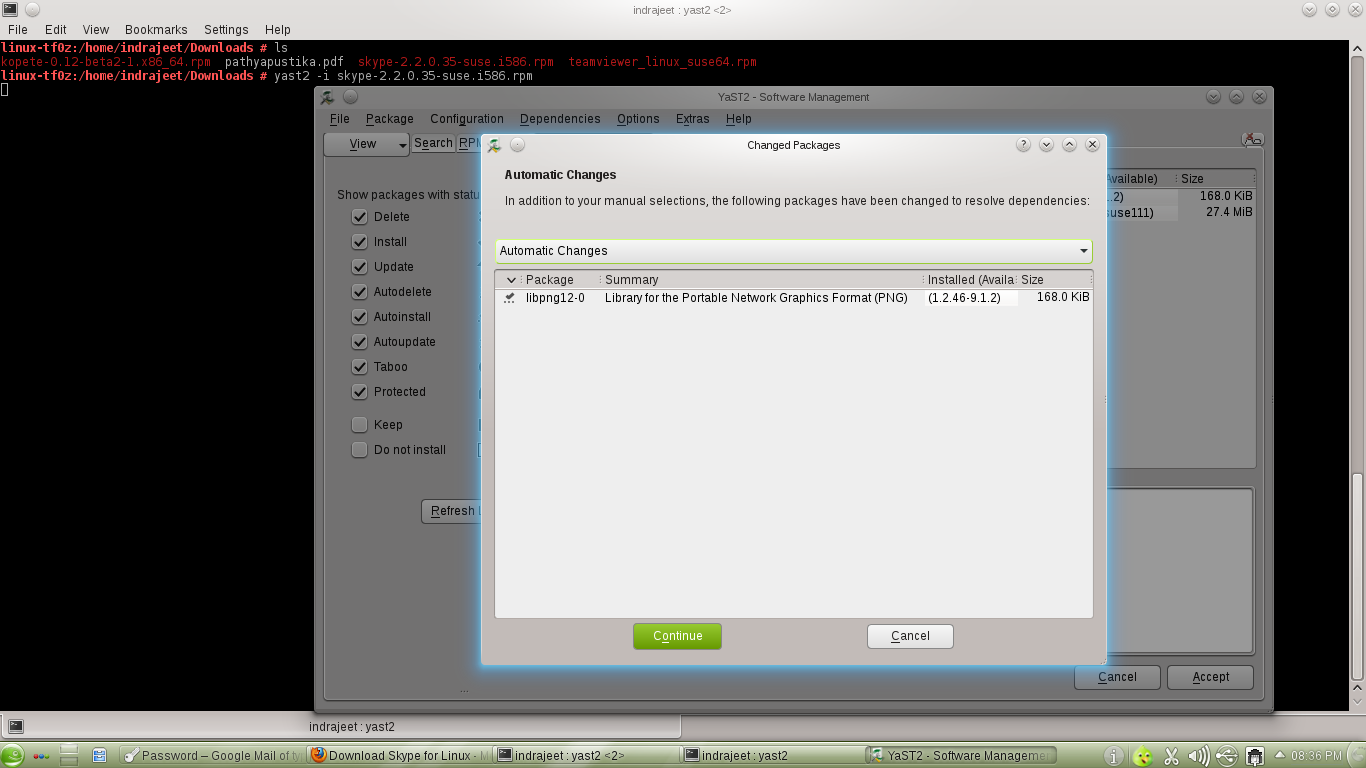Enable the Keep package status filter
Viewport: 1366px width, 768px height.
(x=359, y=424)
